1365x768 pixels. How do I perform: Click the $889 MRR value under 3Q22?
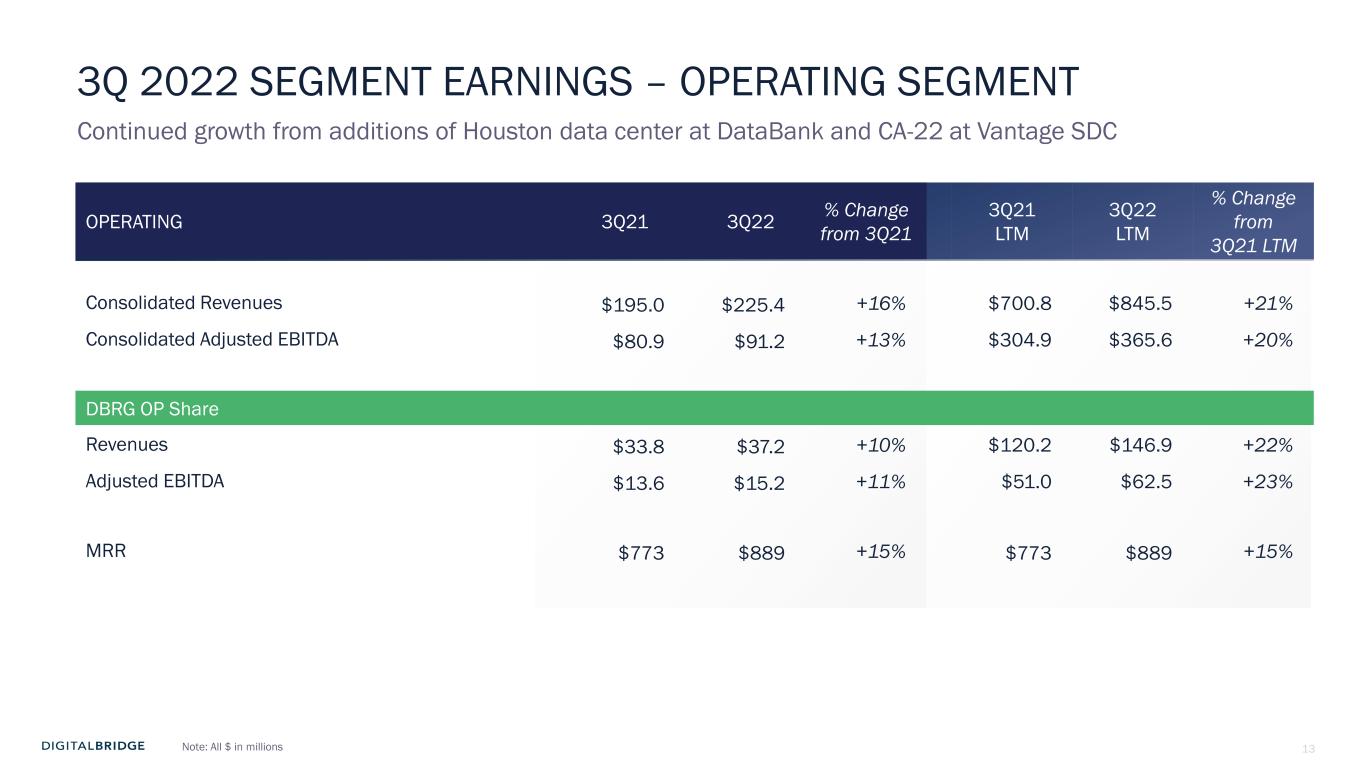click(x=761, y=552)
